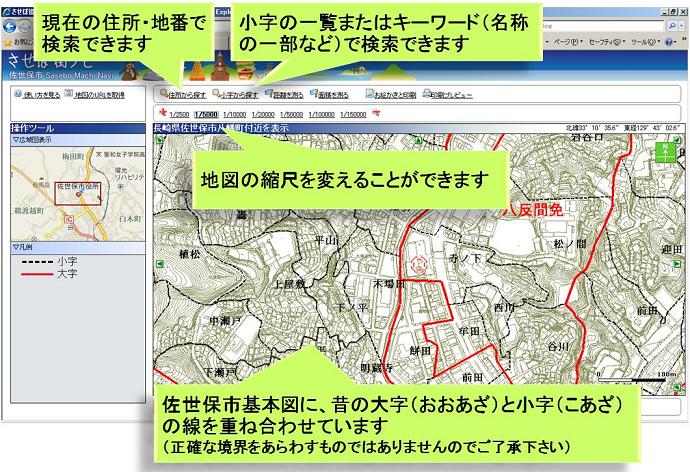The image size is (690, 472).
Task: Click the 植松 area label on the map
Action: click(189, 254)
